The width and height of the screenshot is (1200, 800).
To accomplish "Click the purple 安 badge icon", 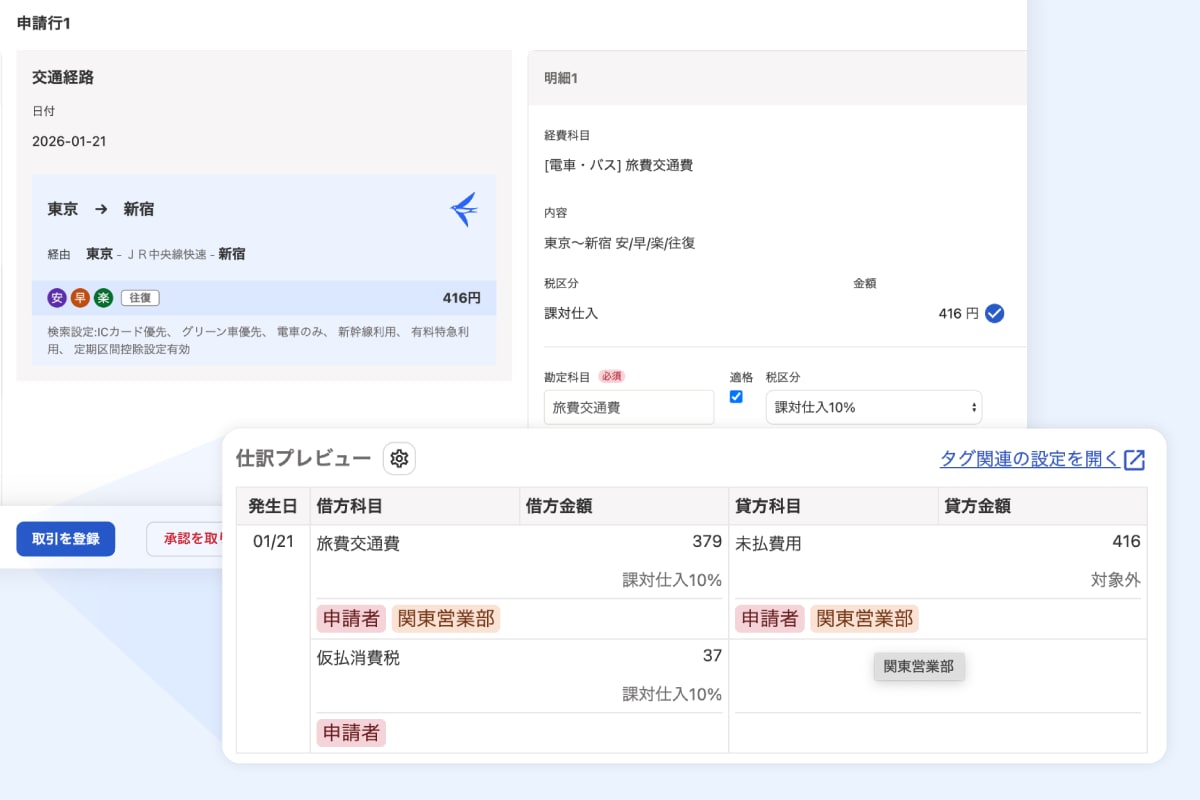I will coord(56,298).
